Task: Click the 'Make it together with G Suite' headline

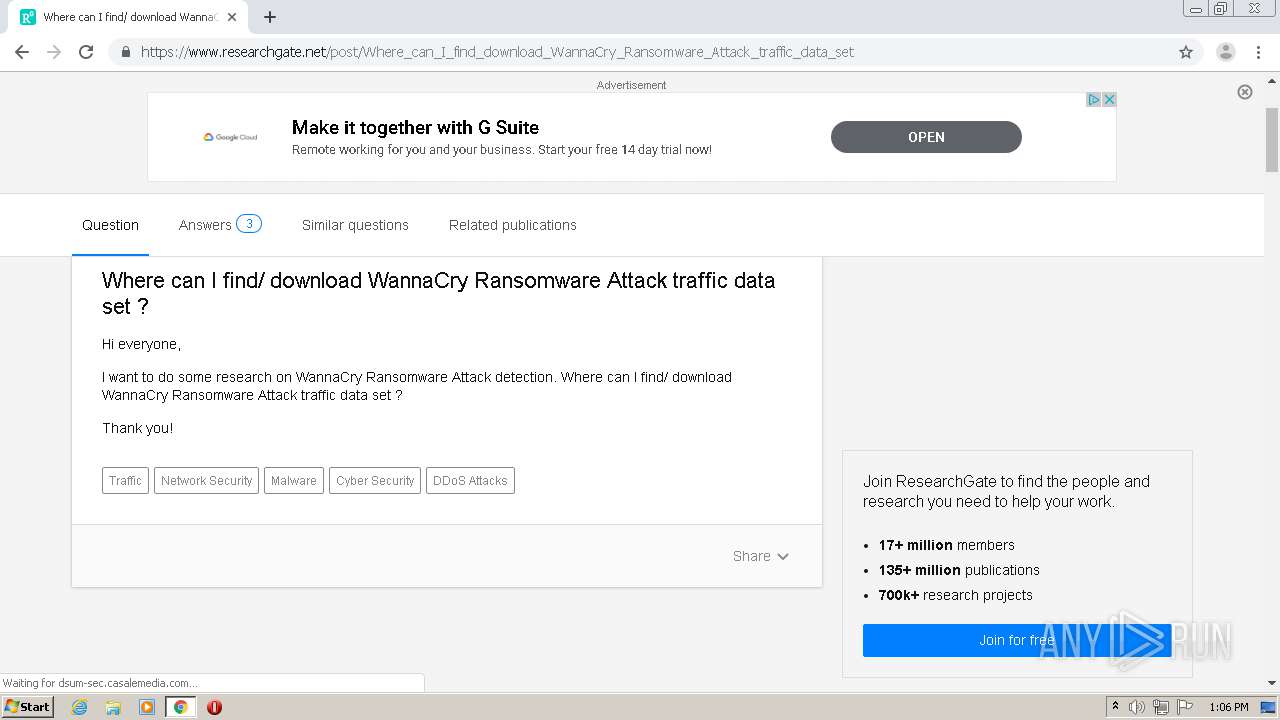Action: 415,127
